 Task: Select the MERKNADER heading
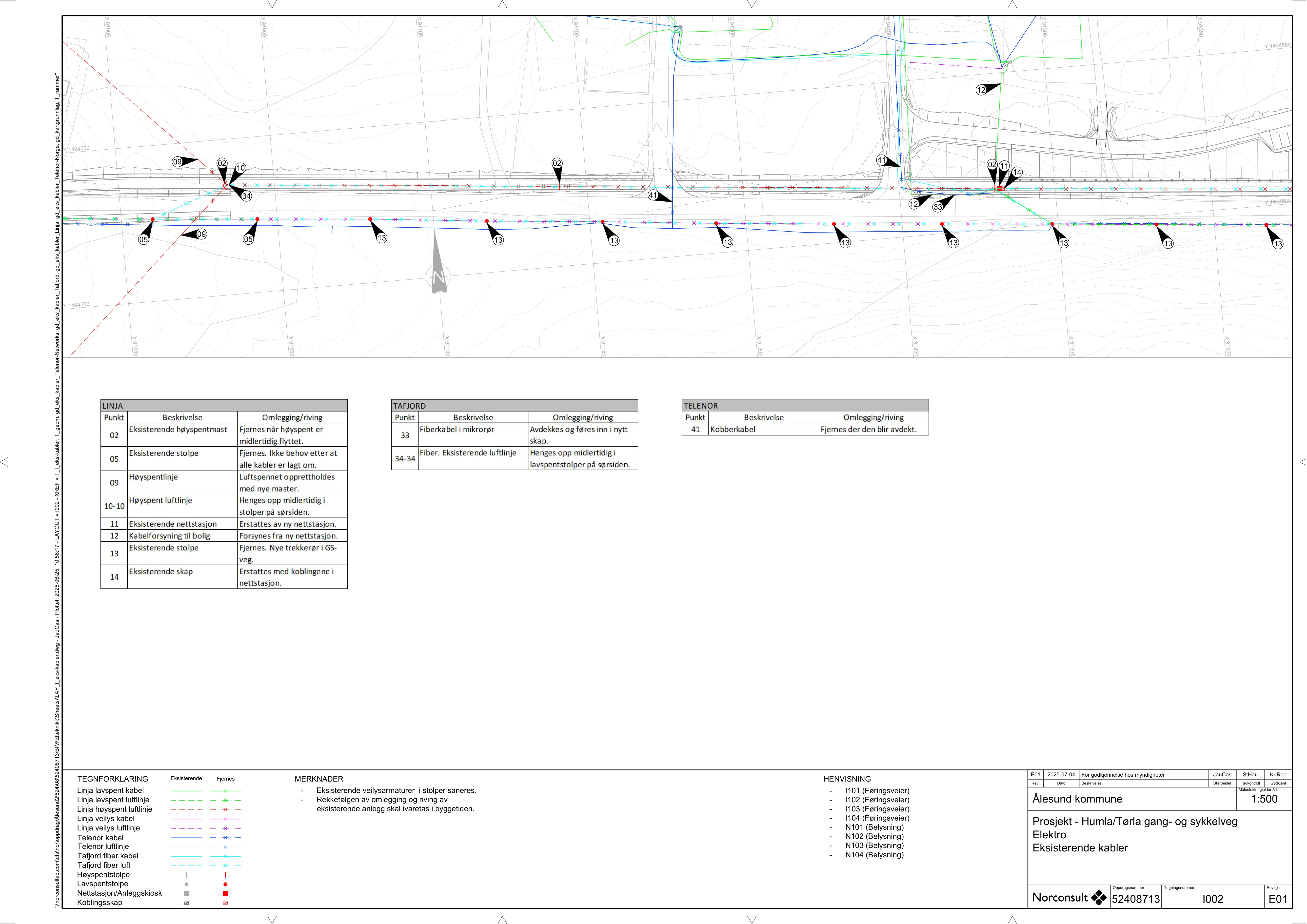coord(319,779)
